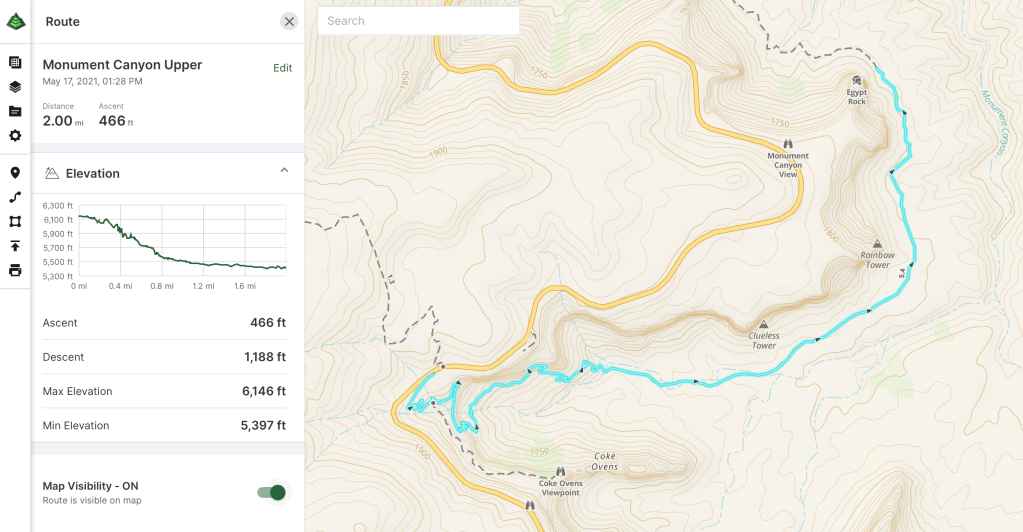
Task: Select the add waypoint pin tool
Action: (x=15, y=173)
